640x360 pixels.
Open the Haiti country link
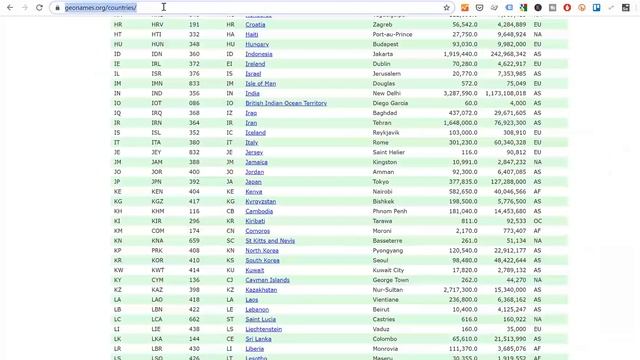[251, 34]
